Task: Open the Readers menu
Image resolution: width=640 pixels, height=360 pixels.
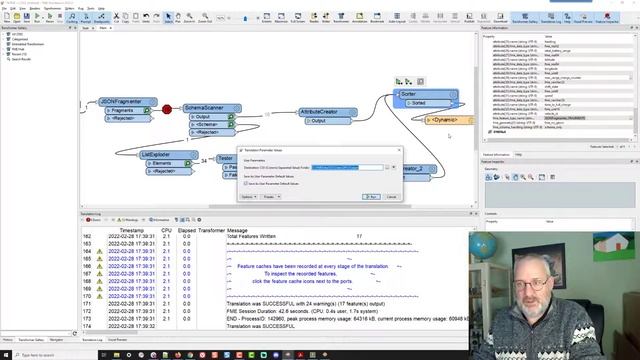Action: pos(35,8)
